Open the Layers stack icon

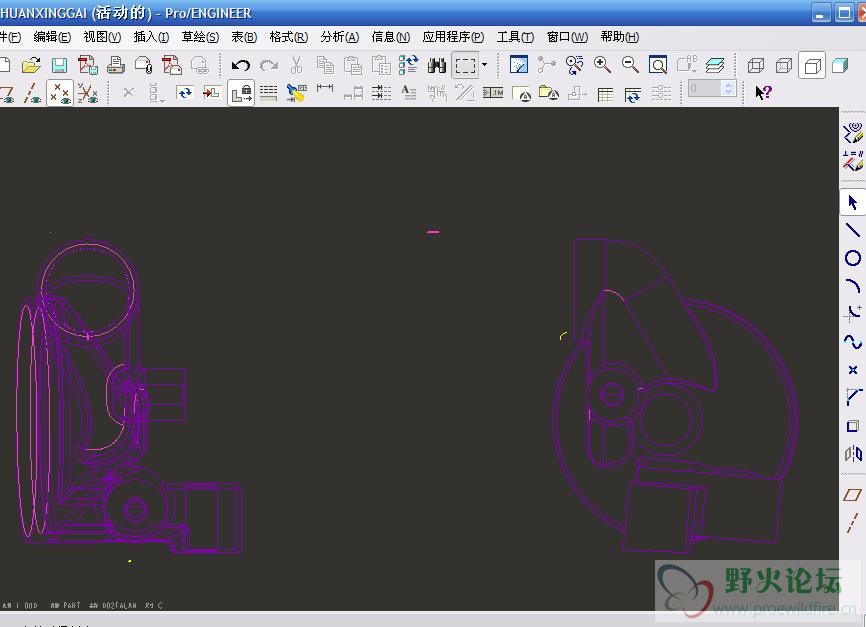pyautogui.click(x=715, y=65)
